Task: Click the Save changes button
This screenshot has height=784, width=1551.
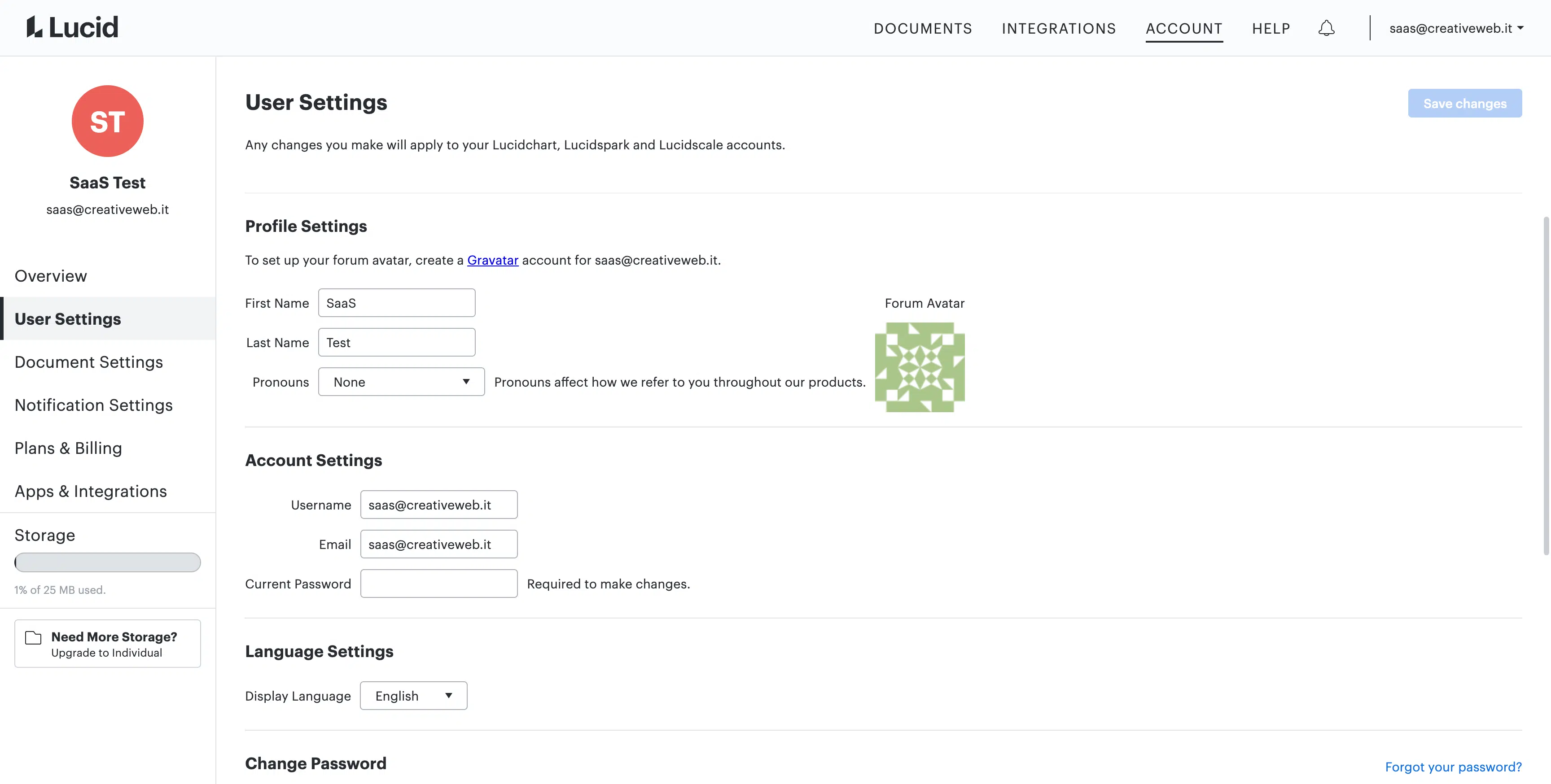Action: [1464, 104]
